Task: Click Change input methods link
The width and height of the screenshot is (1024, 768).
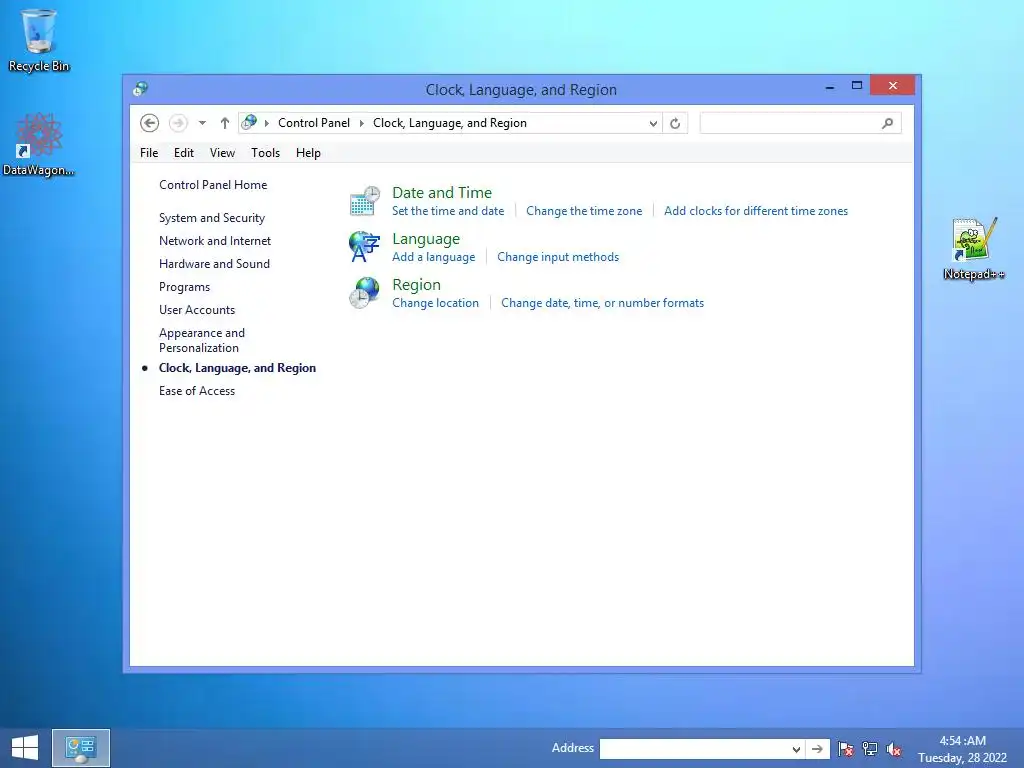Action: (x=558, y=257)
